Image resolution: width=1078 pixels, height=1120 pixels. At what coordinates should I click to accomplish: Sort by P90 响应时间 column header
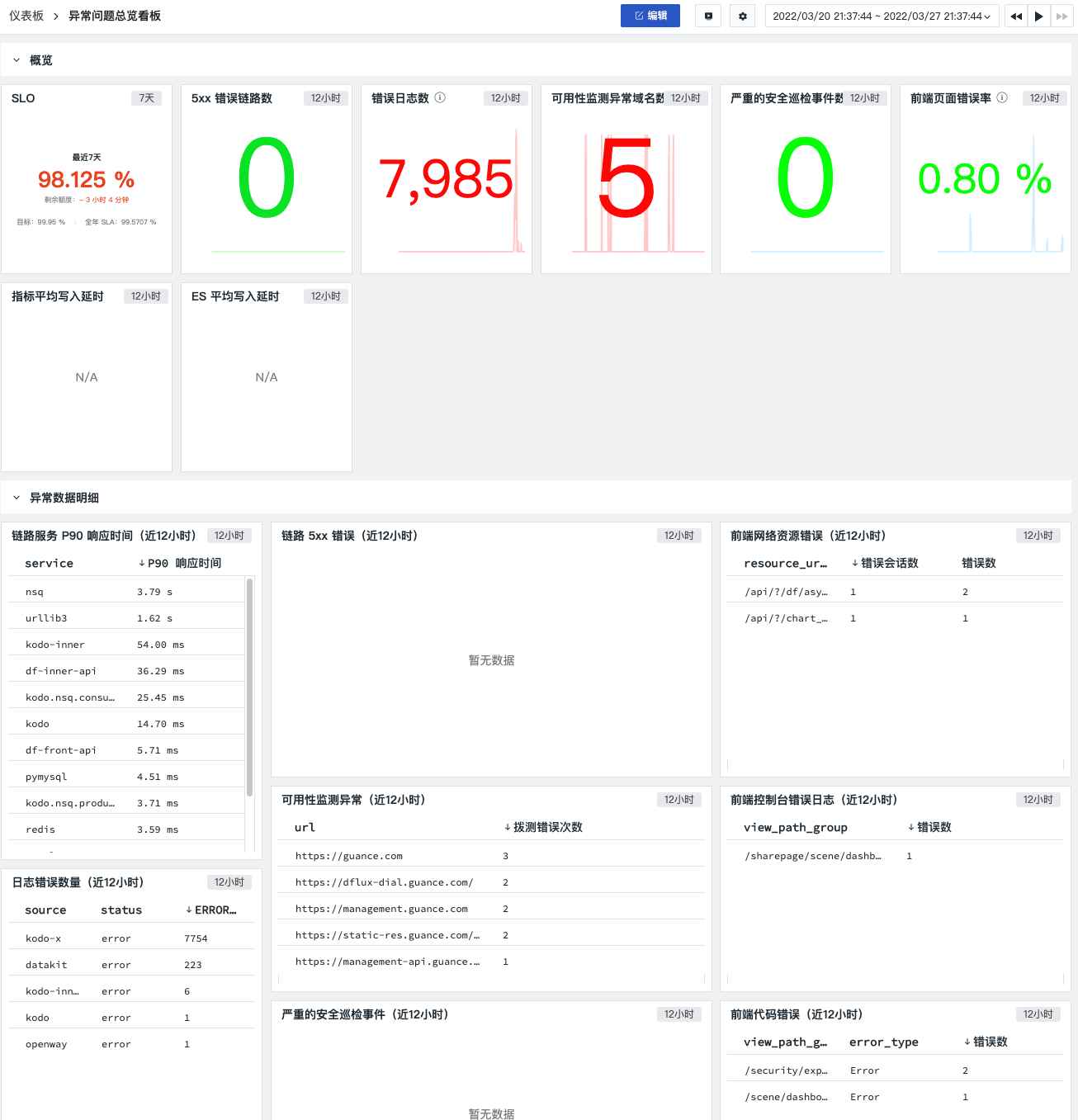pos(180,563)
